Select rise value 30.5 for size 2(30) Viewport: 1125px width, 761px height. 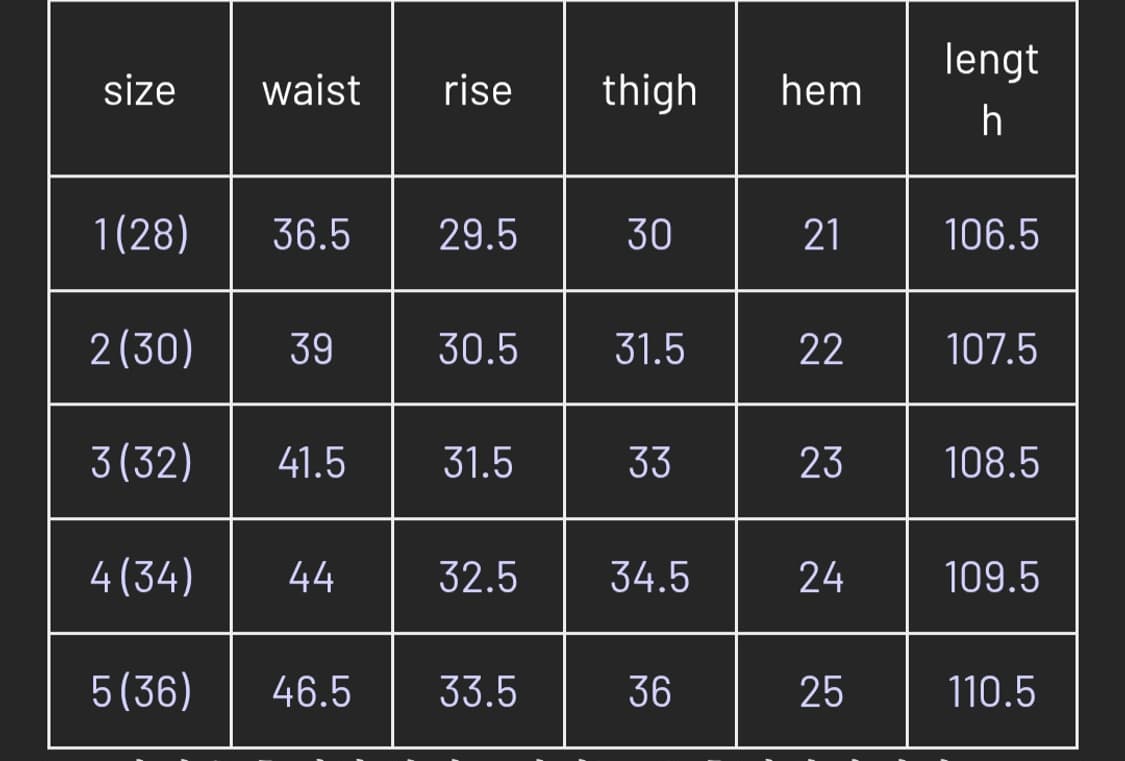click(478, 349)
